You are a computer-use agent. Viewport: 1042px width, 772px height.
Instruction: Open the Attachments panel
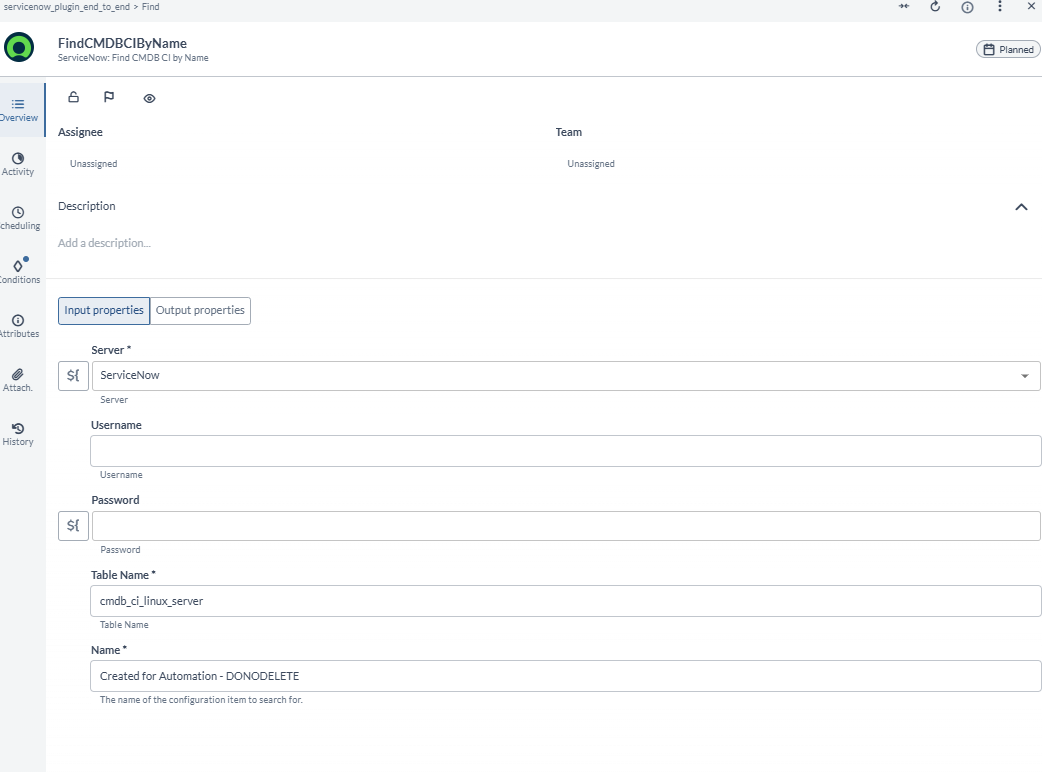[17, 379]
